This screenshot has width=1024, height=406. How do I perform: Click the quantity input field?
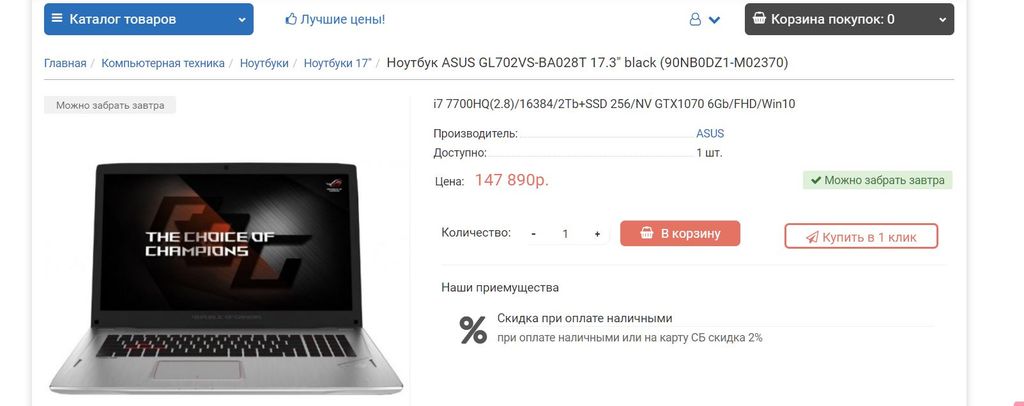coord(566,234)
